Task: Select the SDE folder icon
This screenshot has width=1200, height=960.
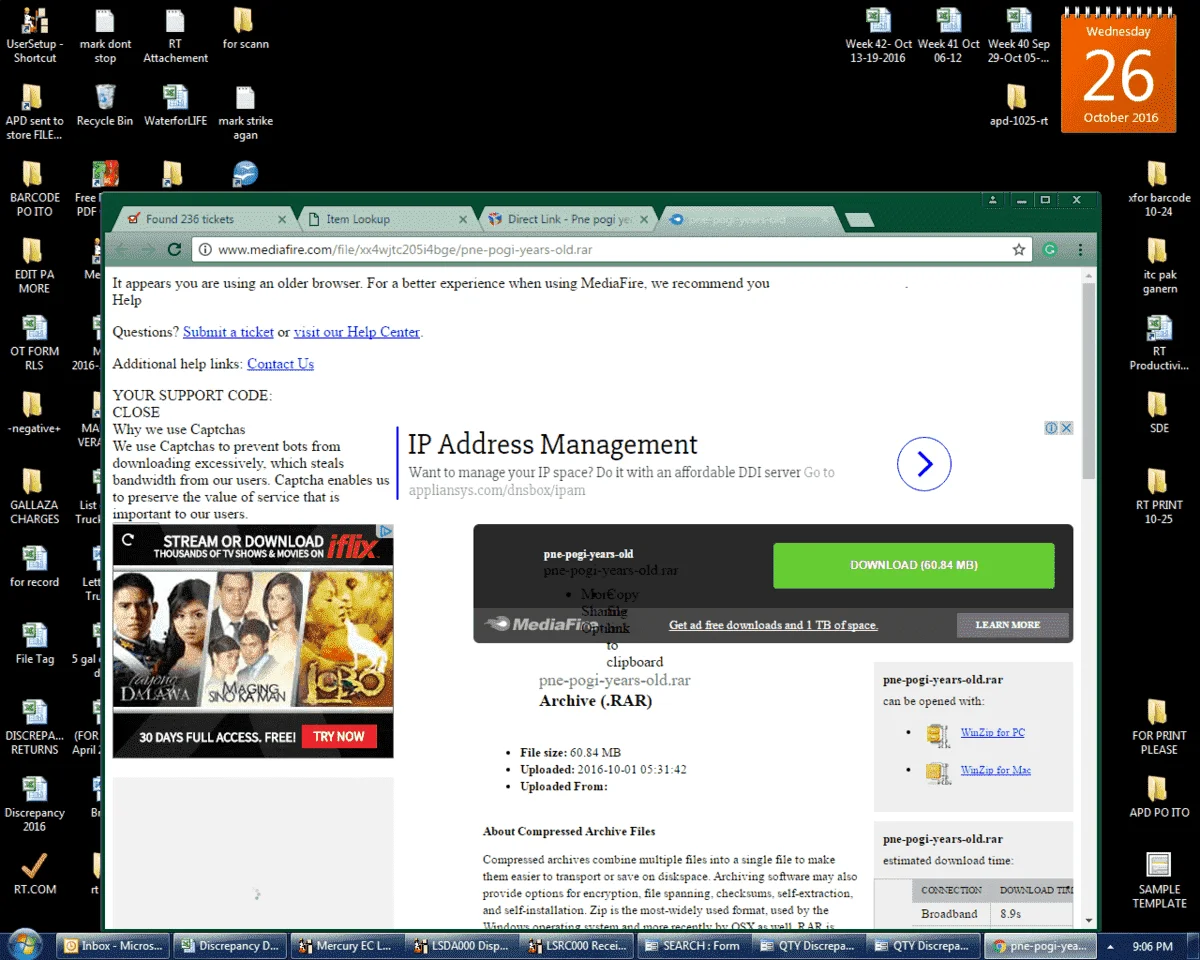Action: 1158,412
